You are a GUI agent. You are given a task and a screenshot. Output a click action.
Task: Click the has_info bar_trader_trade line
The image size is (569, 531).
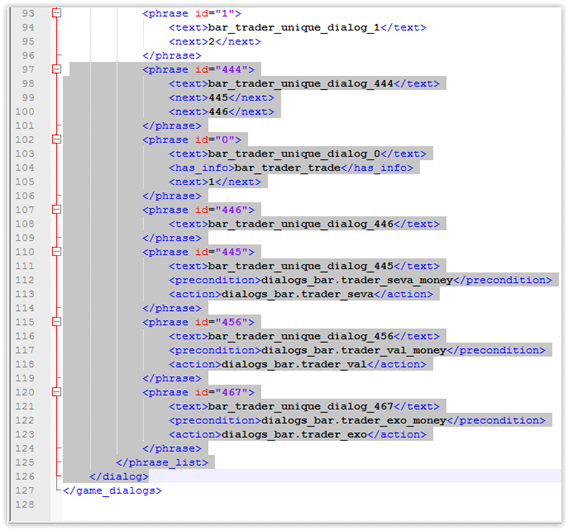coord(291,168)
